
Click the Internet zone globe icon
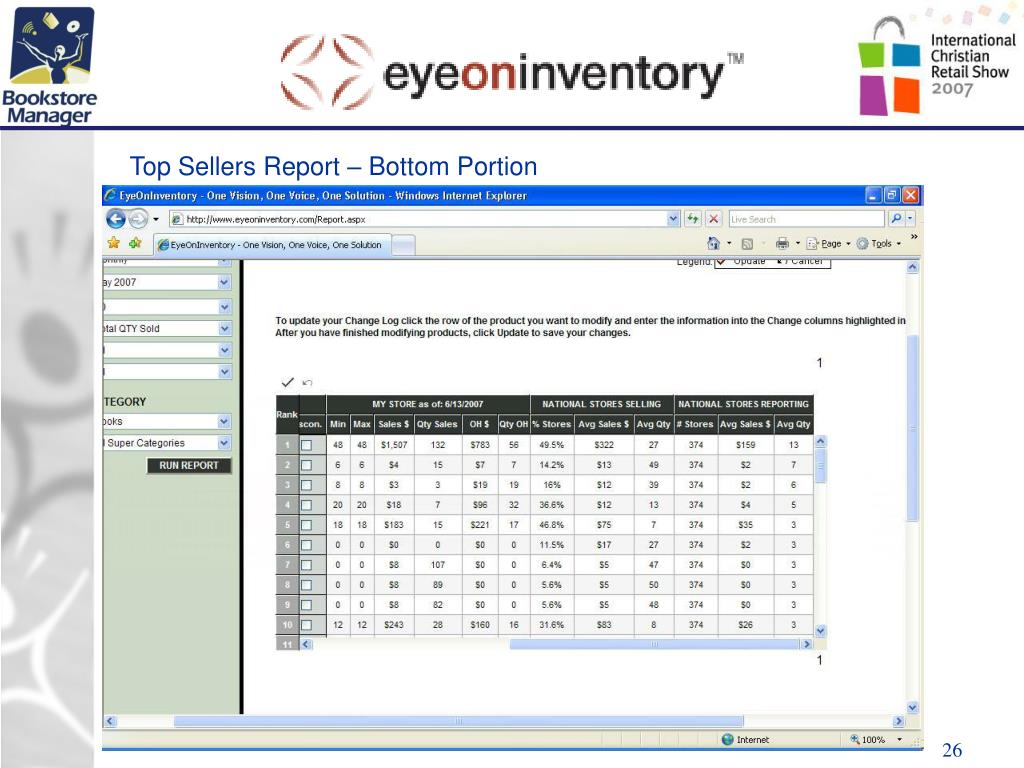coord(728,739)
